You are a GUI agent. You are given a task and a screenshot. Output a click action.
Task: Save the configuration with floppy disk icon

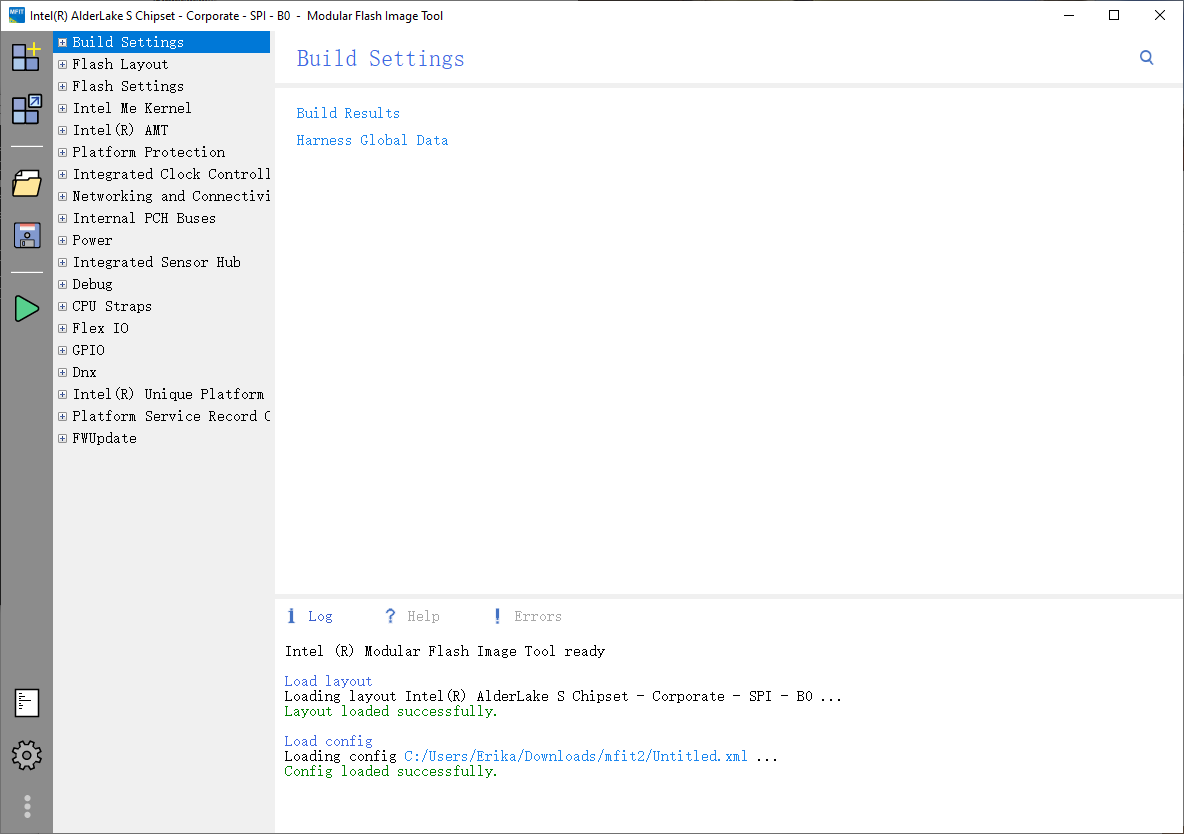coord(27,234)
